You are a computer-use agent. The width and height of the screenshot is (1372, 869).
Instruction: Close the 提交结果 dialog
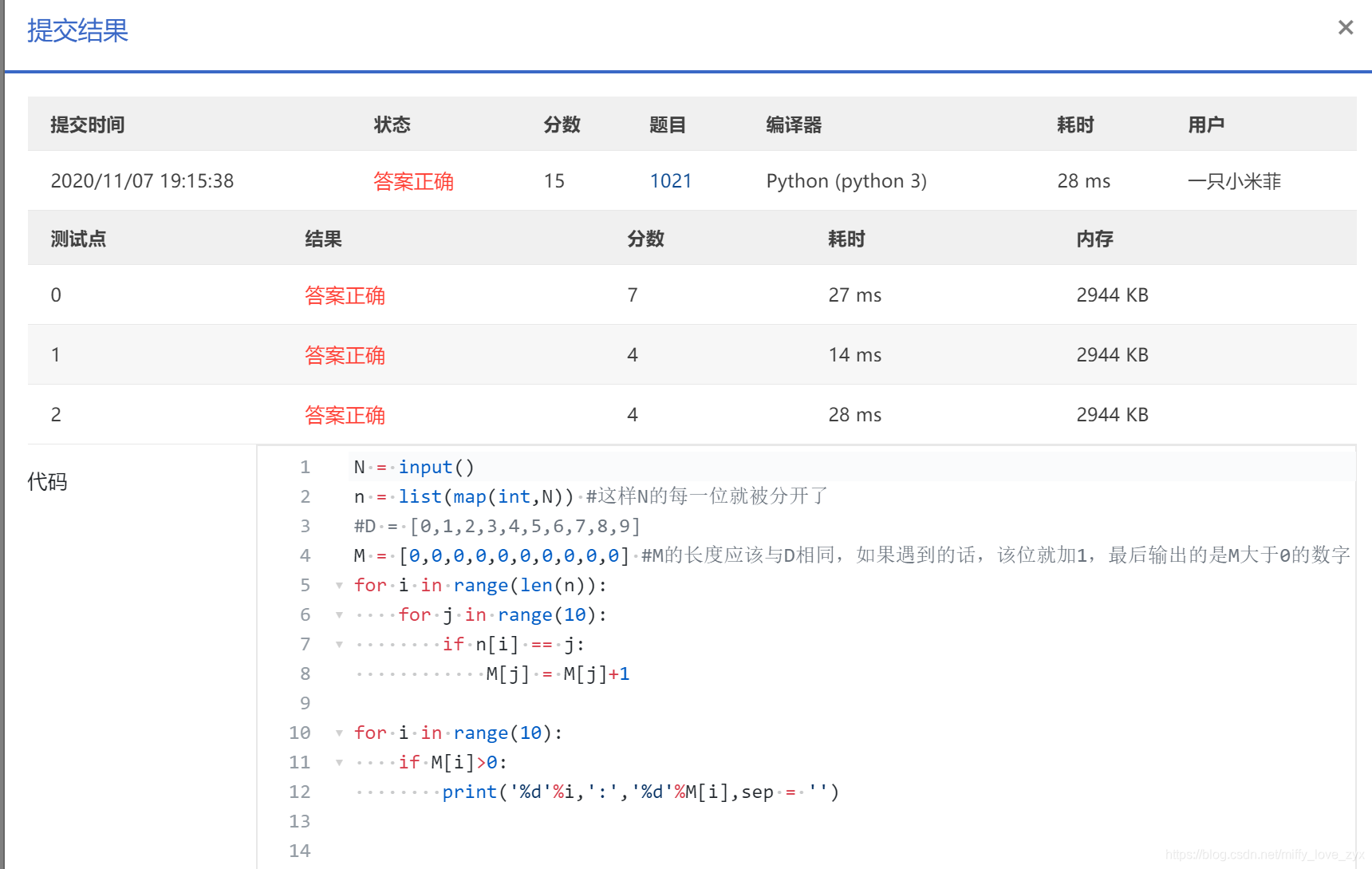click(1346, 27)
